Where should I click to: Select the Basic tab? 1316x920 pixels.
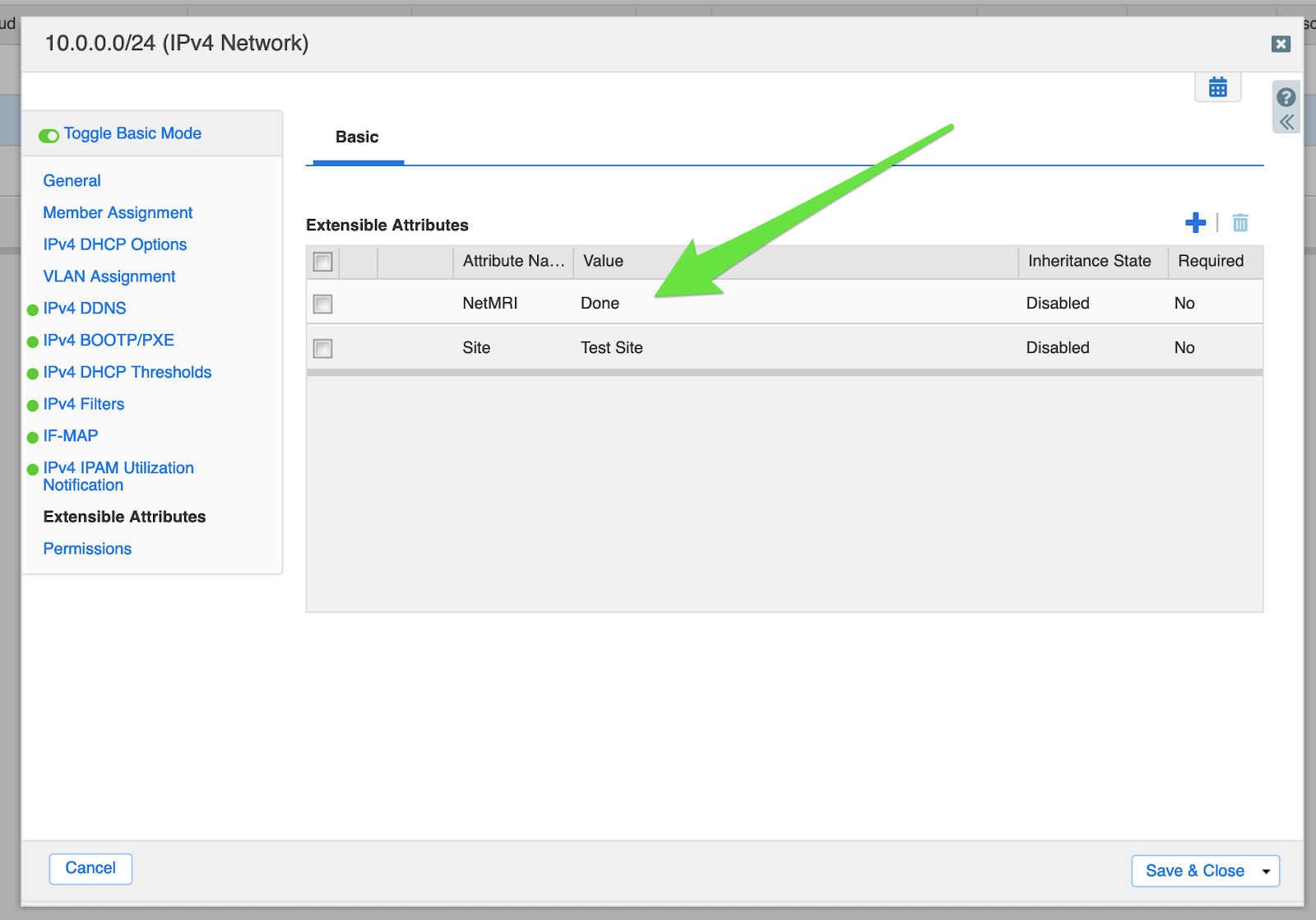357,137
